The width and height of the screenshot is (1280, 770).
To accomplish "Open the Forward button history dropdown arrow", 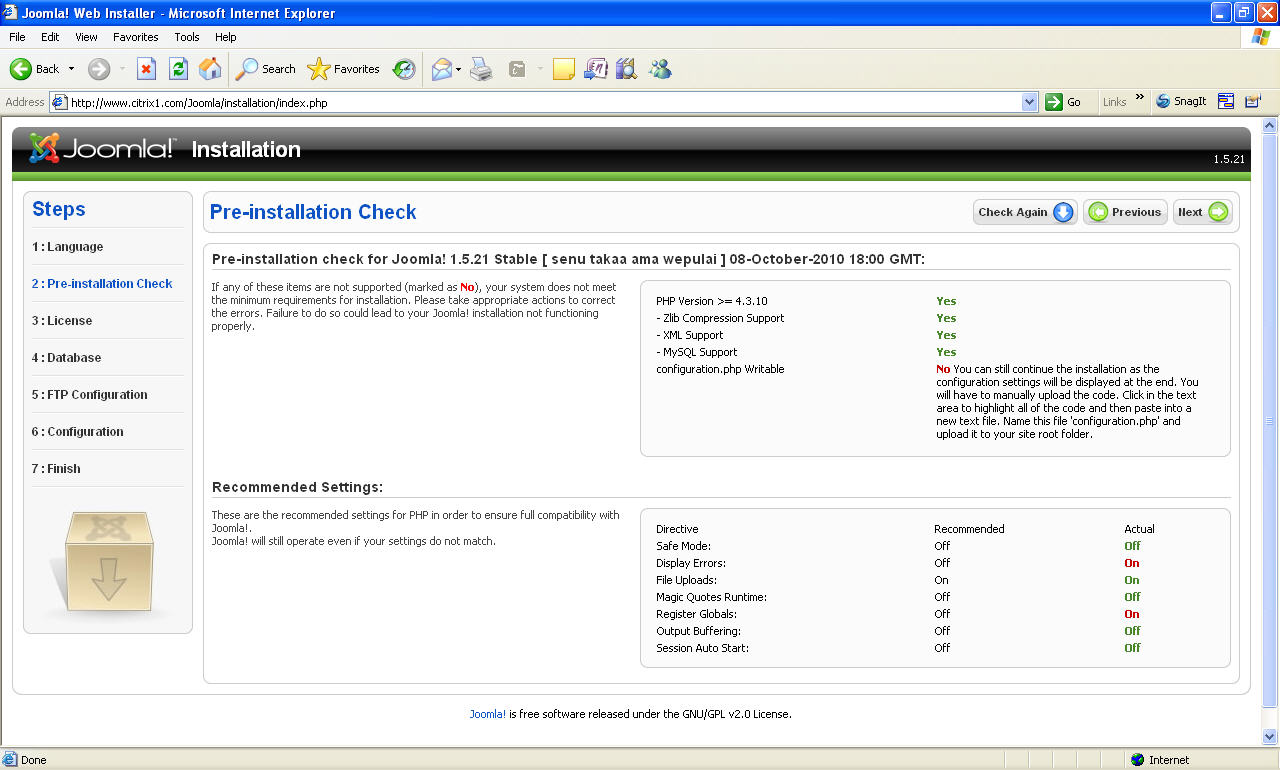I will [x=122, y=69].
